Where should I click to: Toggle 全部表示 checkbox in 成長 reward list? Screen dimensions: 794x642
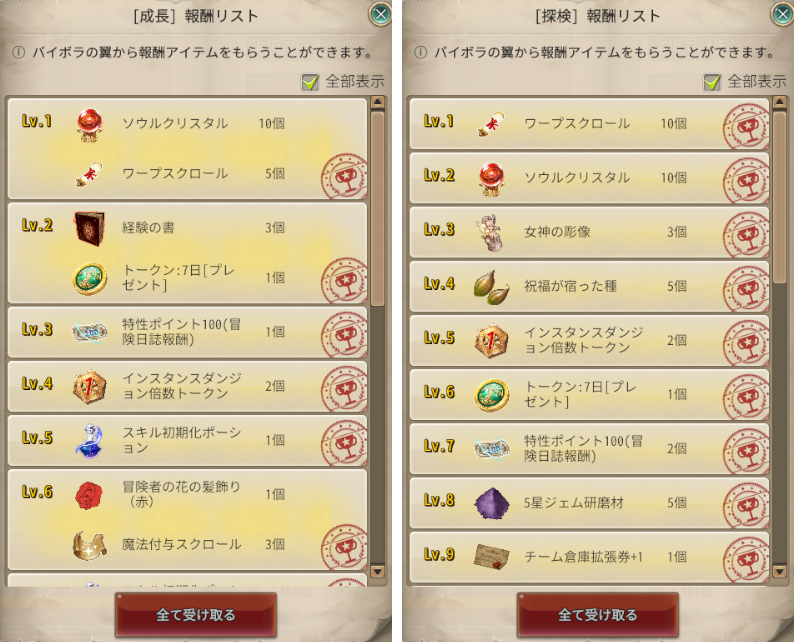coord(310,82)
